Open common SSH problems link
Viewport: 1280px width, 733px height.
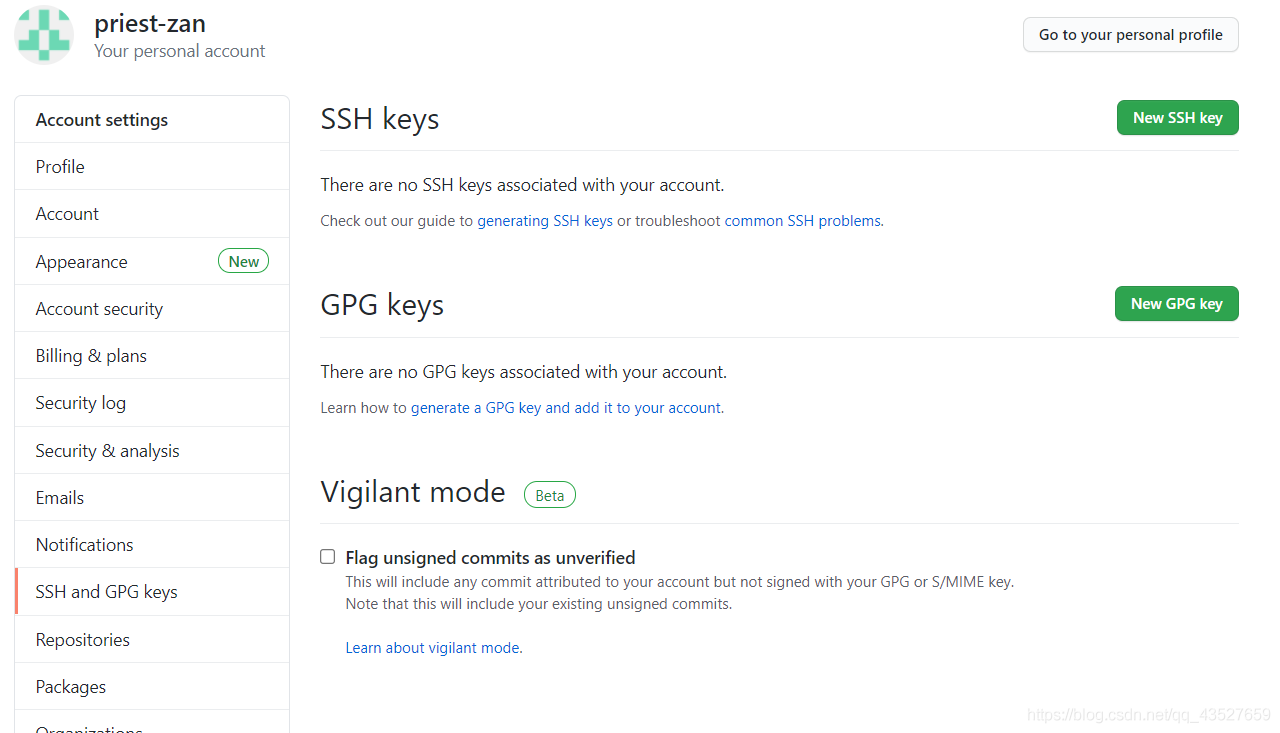803,221
